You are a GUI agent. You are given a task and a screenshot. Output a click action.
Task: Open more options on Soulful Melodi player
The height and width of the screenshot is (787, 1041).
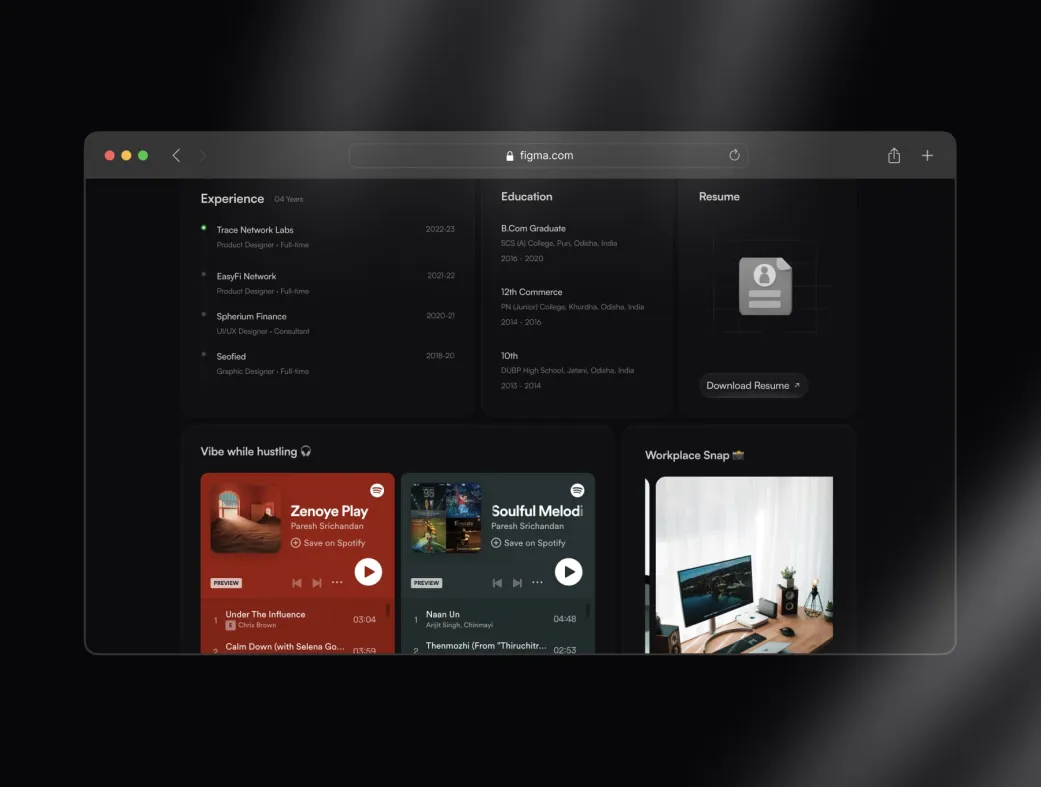pos(538,582)
